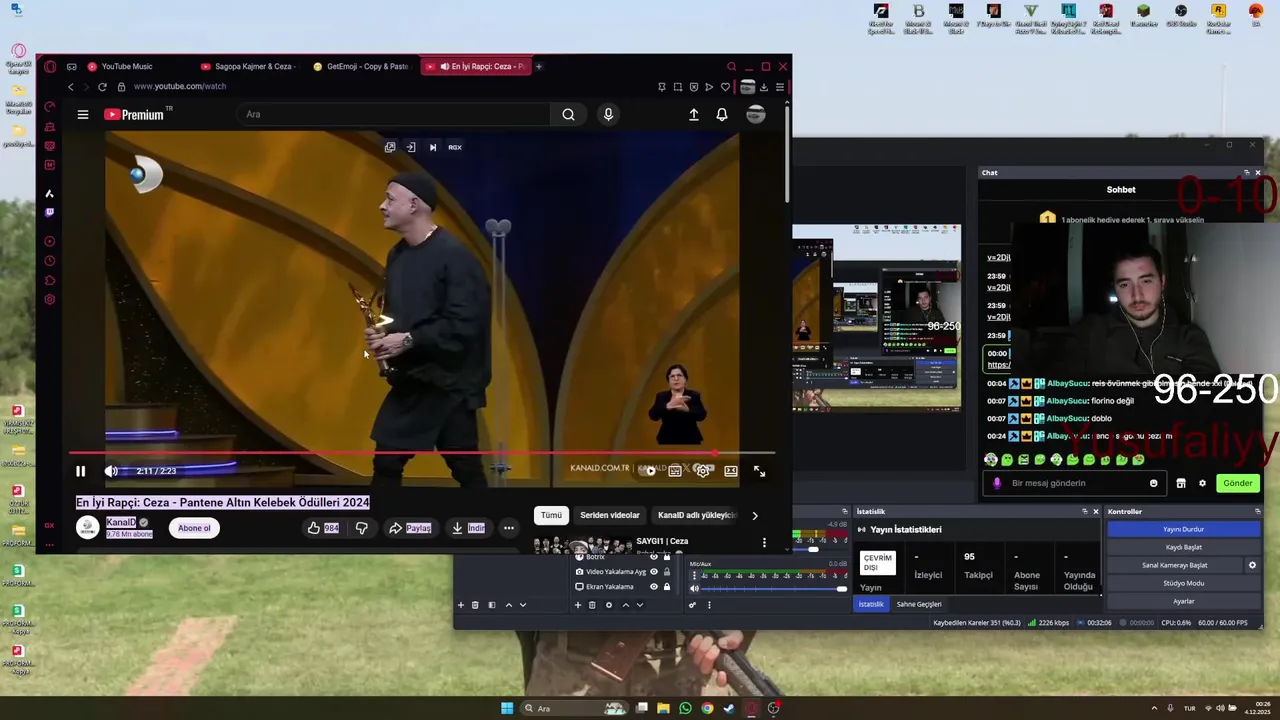Click 'Kaydı Başlat' start recording button
Viewport: 1280px width, 720px height.
pyautogui.click(x=1183, y=547)
